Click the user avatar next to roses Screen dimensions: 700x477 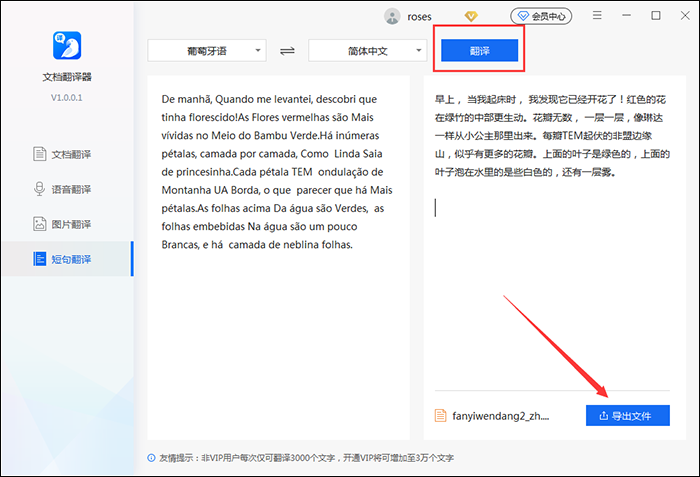click(393, 16)
